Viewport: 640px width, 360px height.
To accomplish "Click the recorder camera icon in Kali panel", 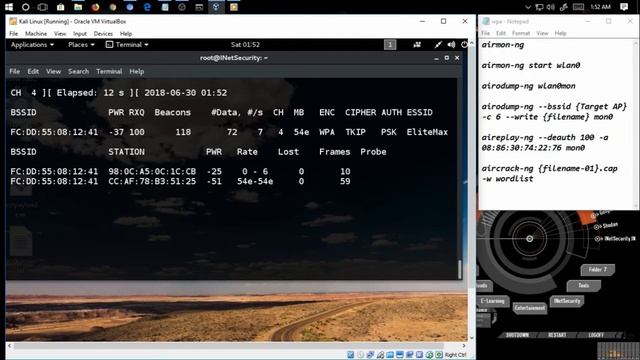I will pyautogui.click(x=417, y=44).
